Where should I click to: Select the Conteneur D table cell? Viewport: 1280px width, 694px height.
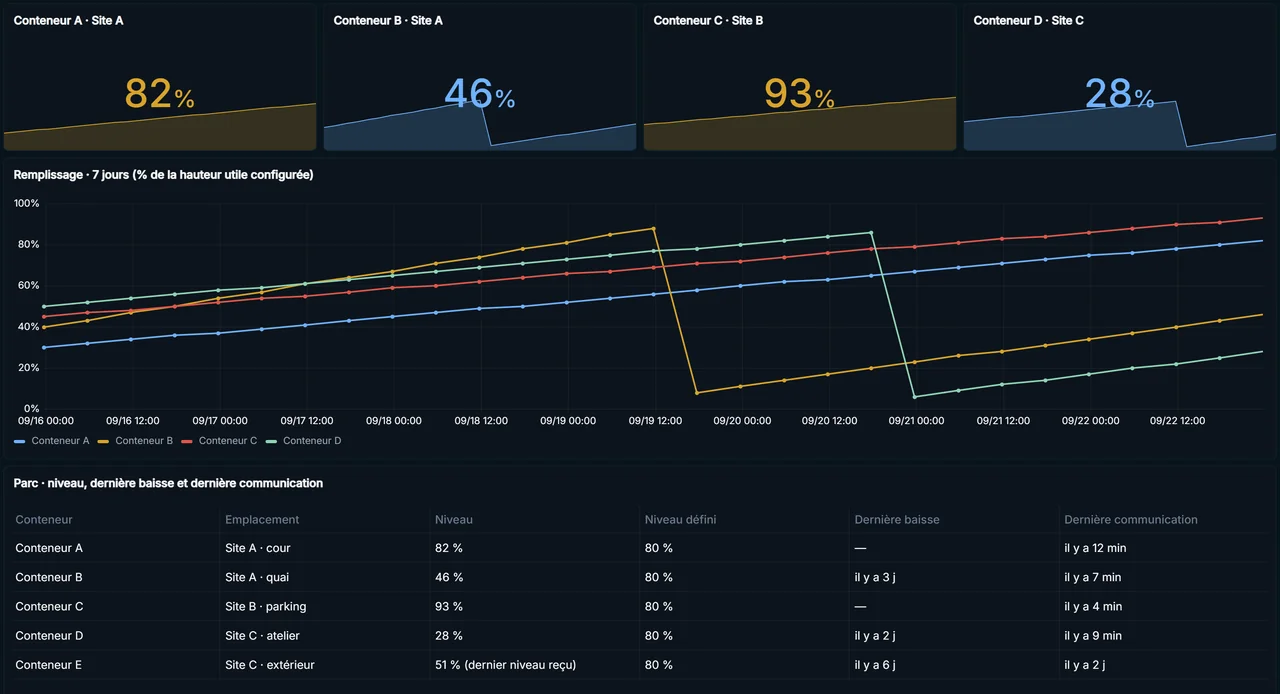pos(49,635)
